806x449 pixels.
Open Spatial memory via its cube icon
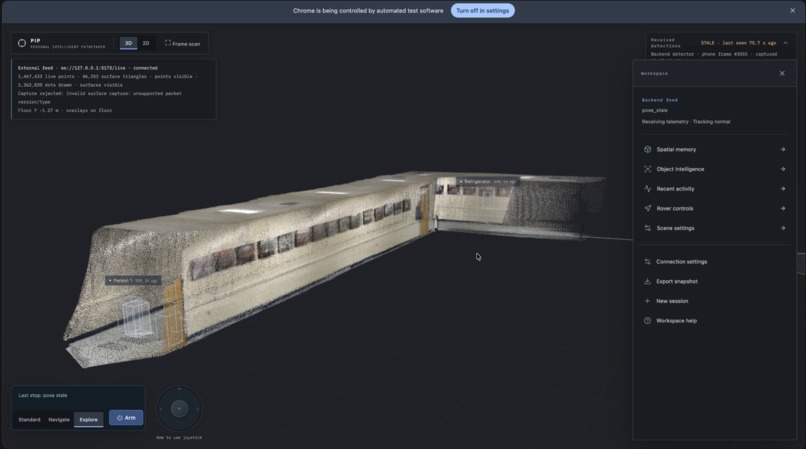pyautogui.click(x=647, y=150)
